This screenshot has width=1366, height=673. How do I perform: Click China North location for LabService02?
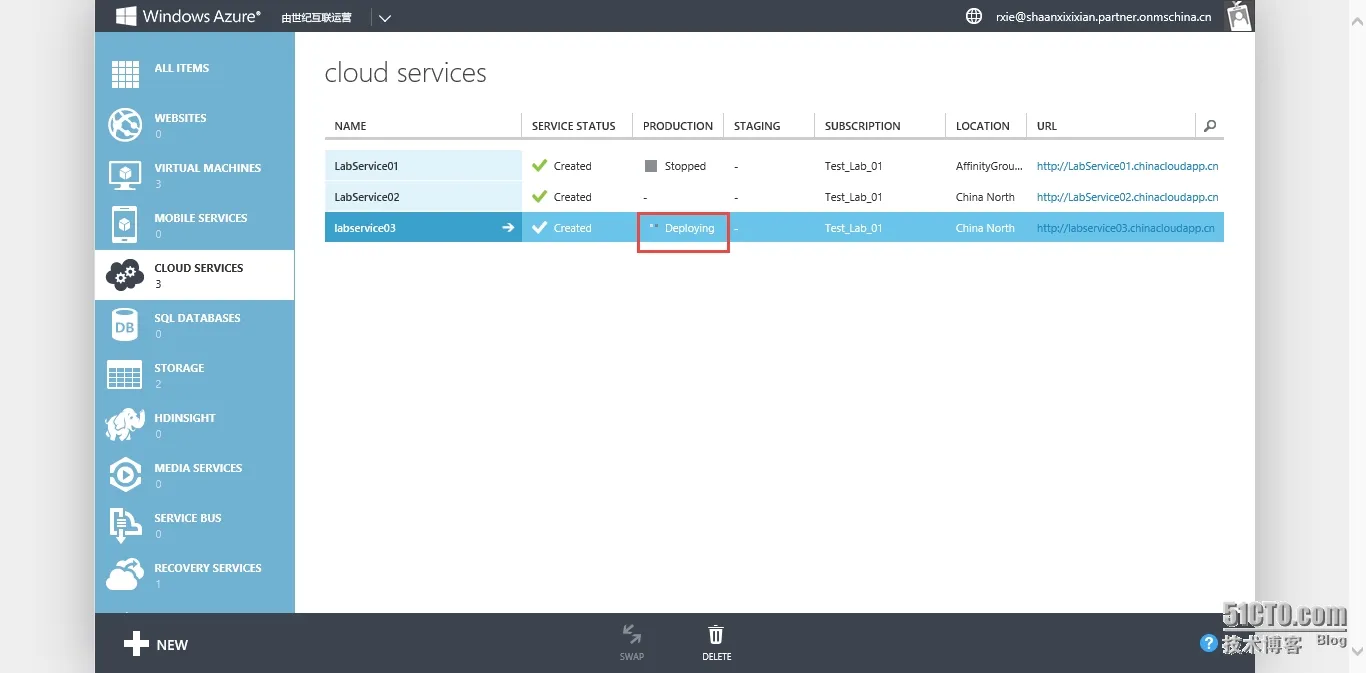point(985,197)
